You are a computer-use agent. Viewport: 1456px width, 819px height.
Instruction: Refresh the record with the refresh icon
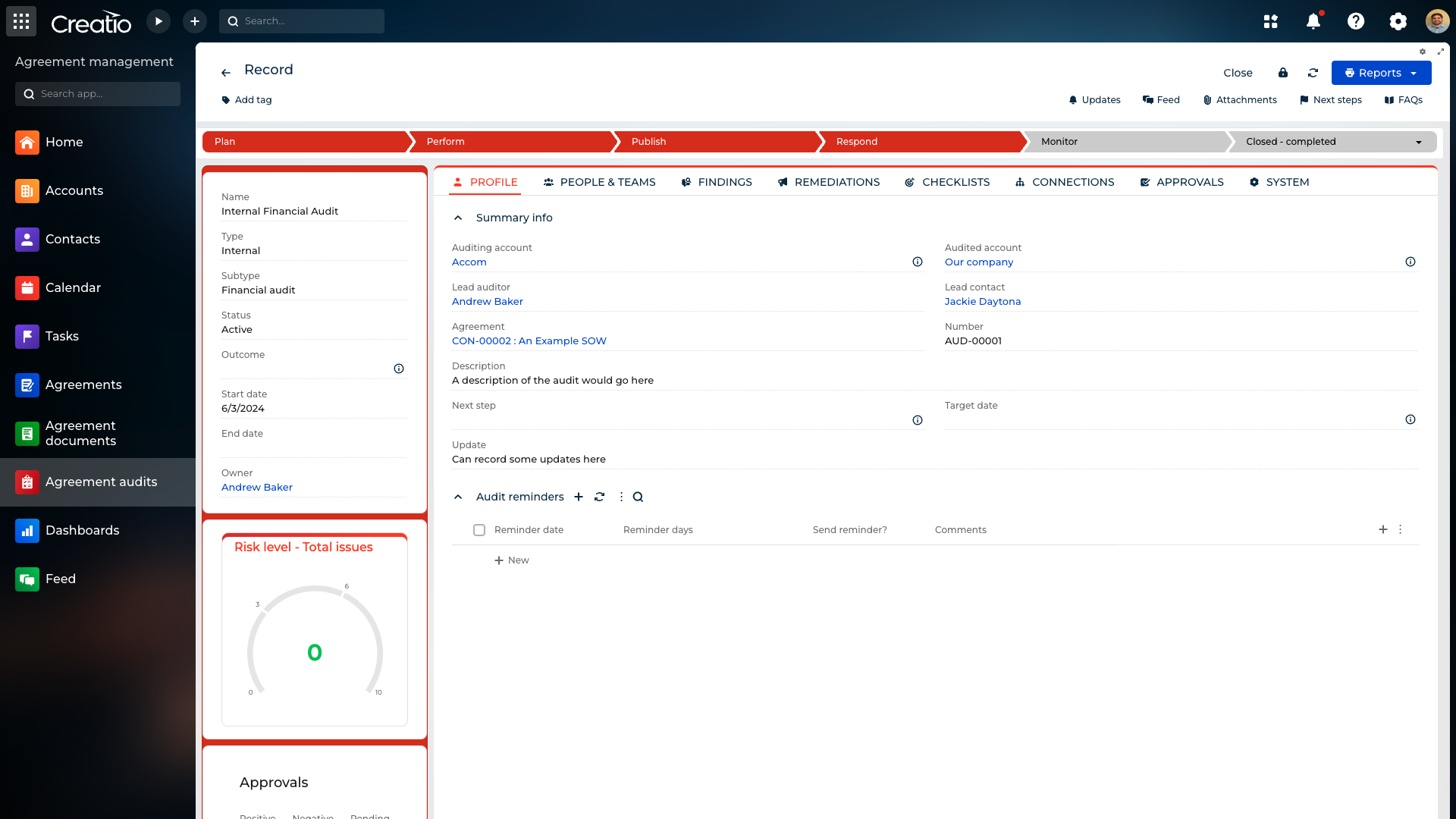(x=1313, y=73)
